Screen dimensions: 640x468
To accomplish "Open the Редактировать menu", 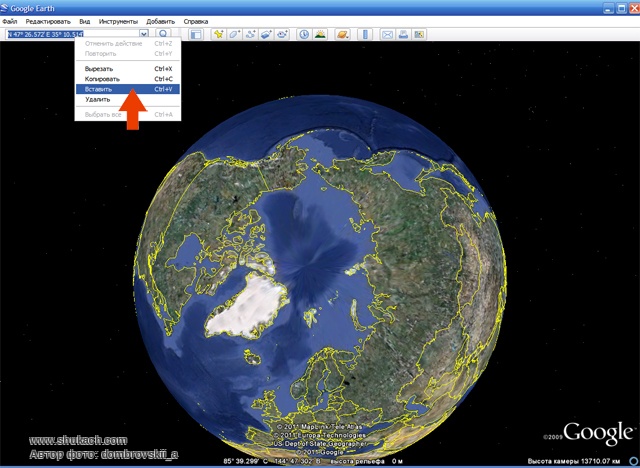I will (x=48, y=22).
